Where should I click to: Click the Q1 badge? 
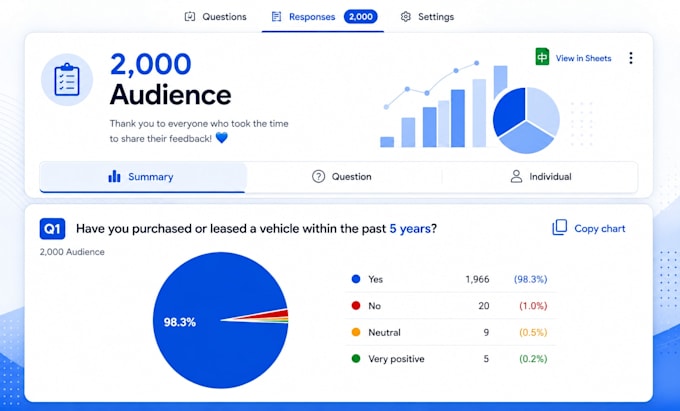(52, 228)
